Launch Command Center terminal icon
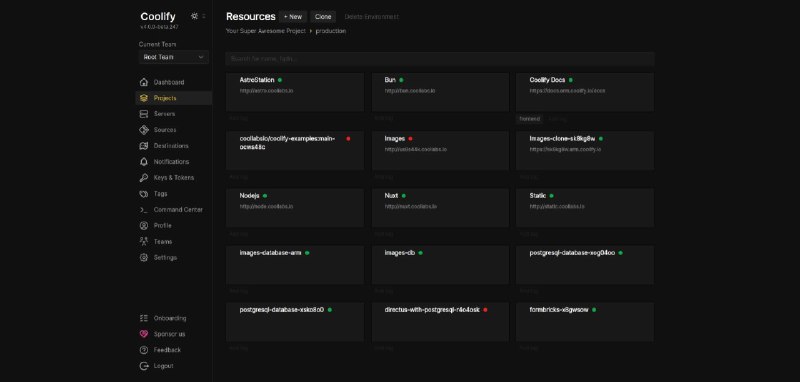 point(144,210)
